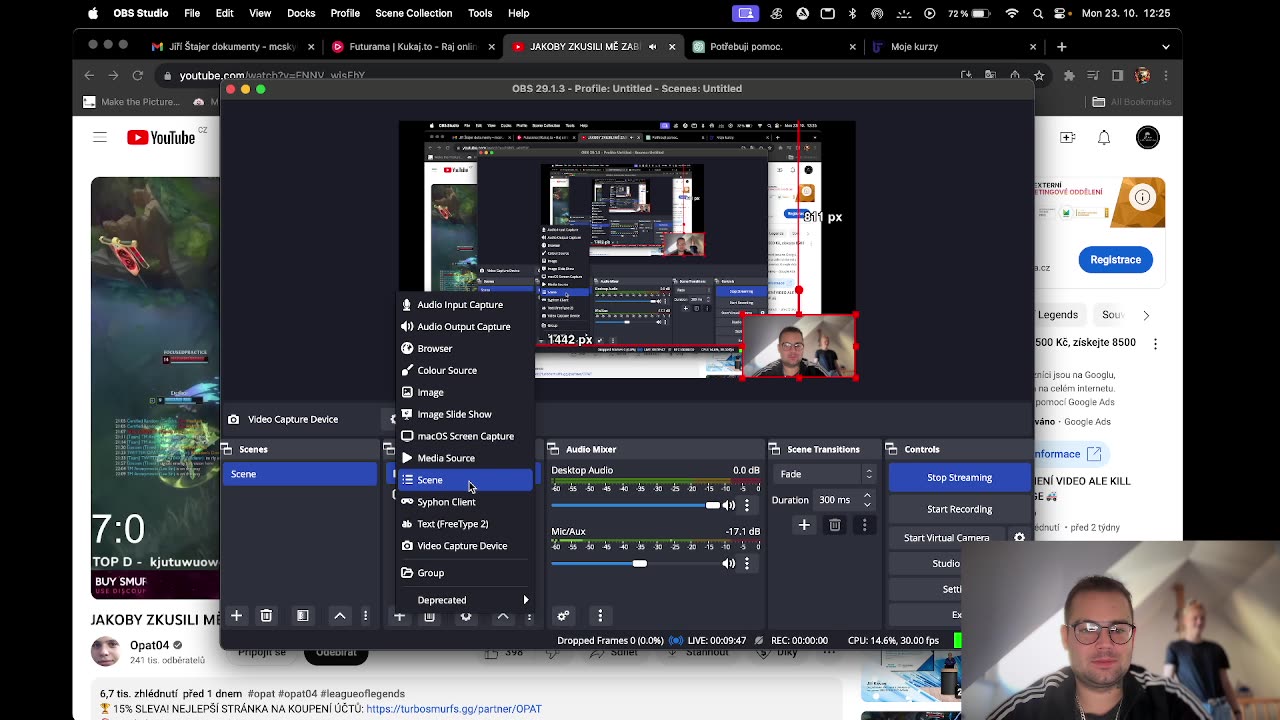
Task: Open the File menu in menu bar
Action: pos(192,13)
